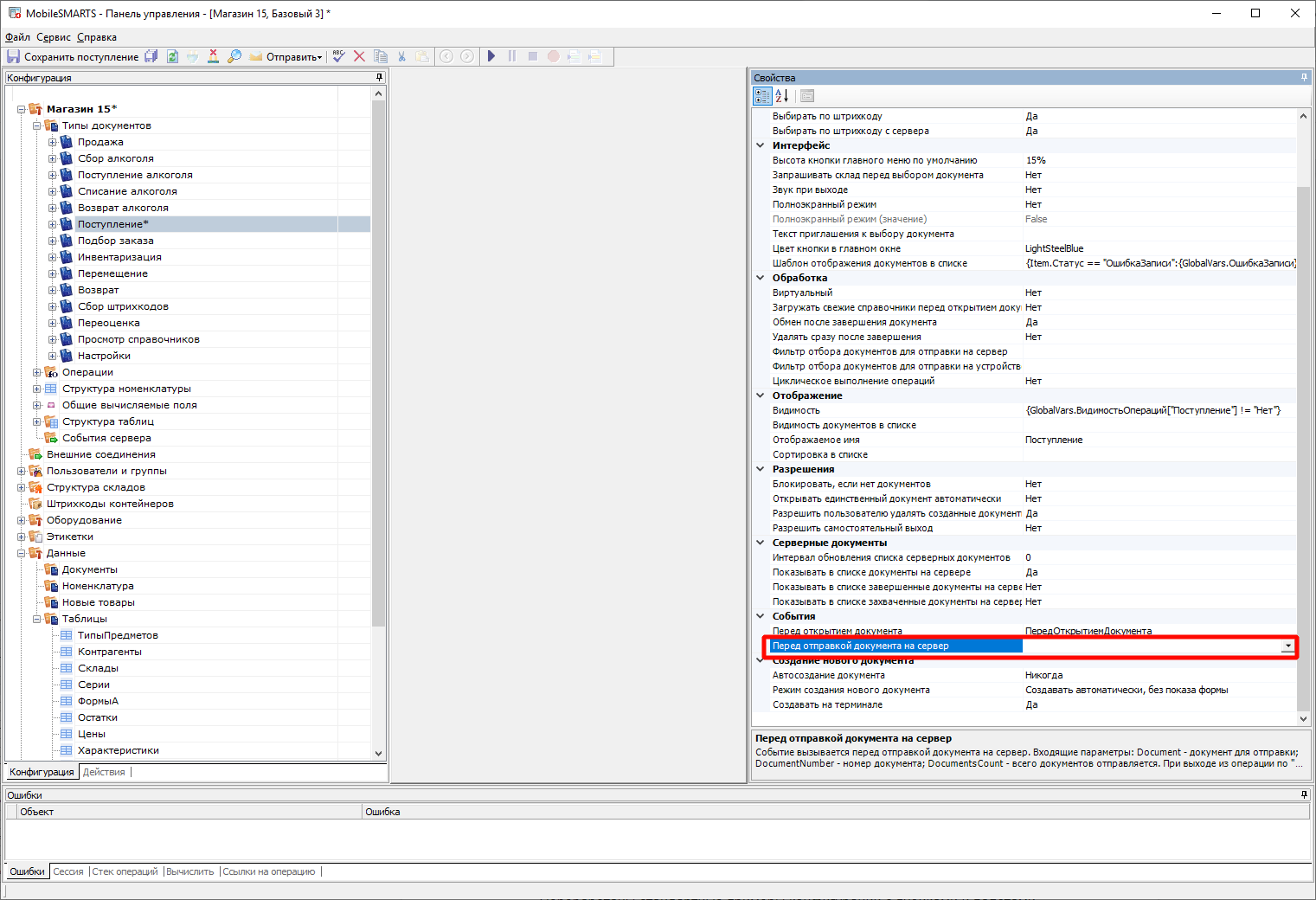Open dropdown for Перед отправкой документа на сервер

(1287, 646)
